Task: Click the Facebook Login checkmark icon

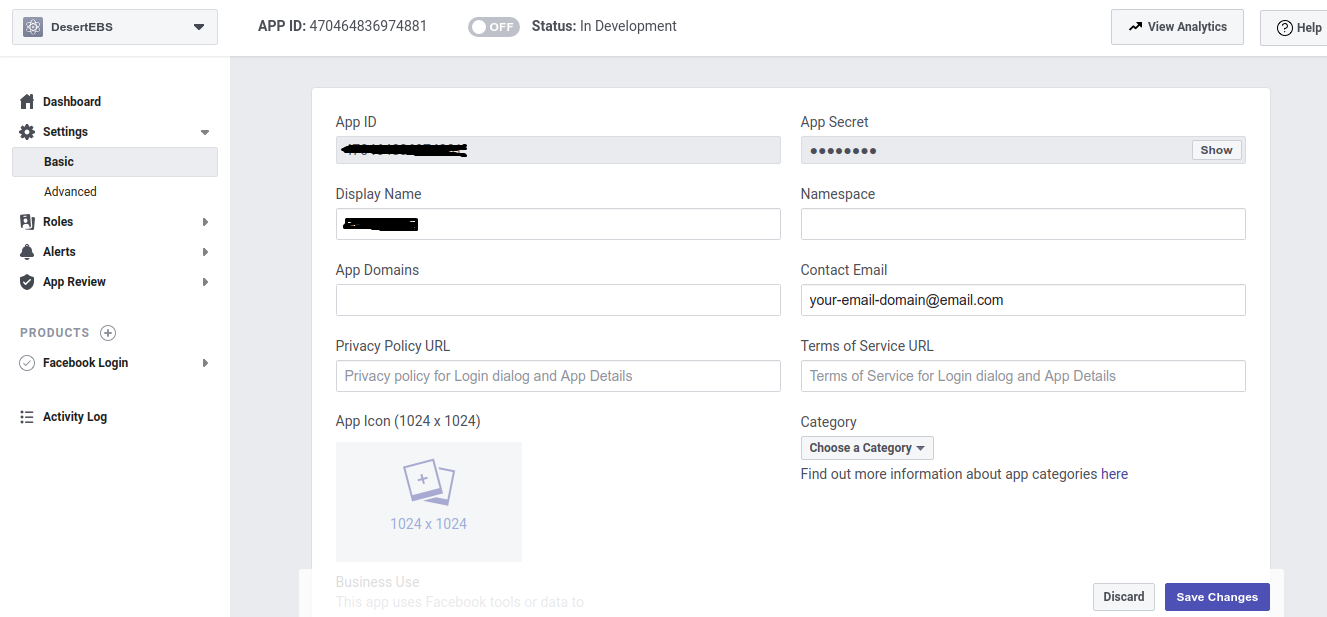Action: (27, 363)
